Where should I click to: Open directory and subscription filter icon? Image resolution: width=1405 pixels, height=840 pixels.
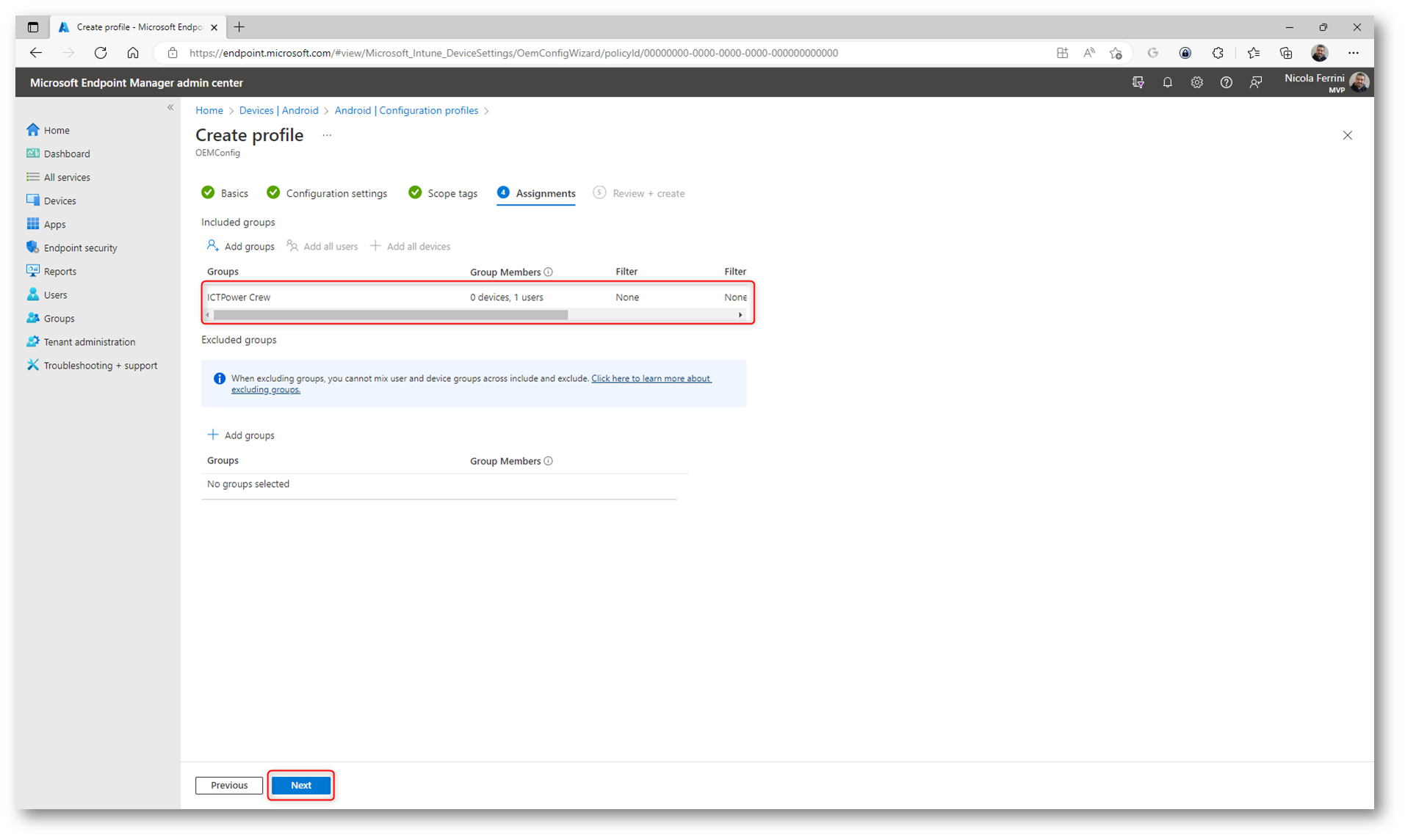(1138, 82)
